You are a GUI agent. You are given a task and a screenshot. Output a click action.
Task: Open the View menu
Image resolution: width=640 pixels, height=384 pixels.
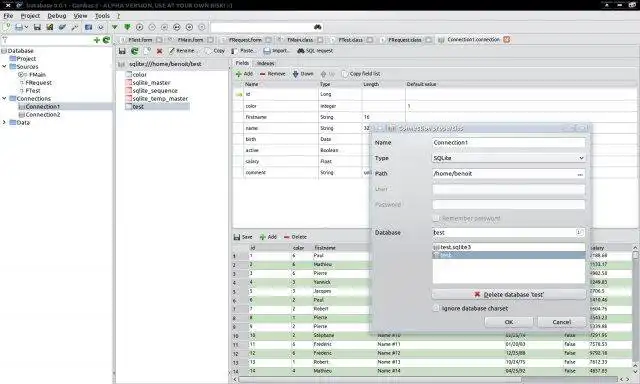click(80, 16)
